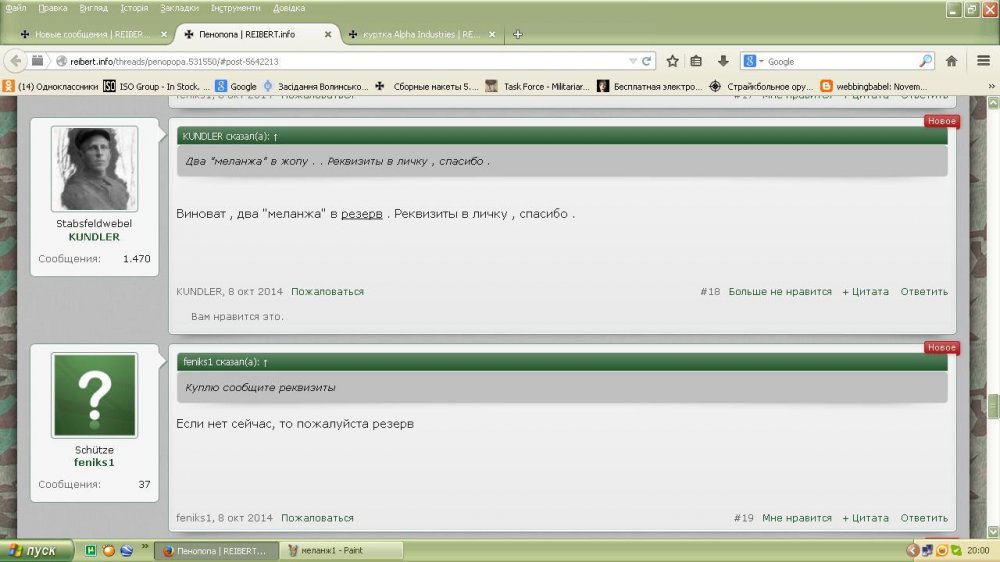Open the downloads arrow icon
This screenshot has width=1000, height=562.
[722, 61]
